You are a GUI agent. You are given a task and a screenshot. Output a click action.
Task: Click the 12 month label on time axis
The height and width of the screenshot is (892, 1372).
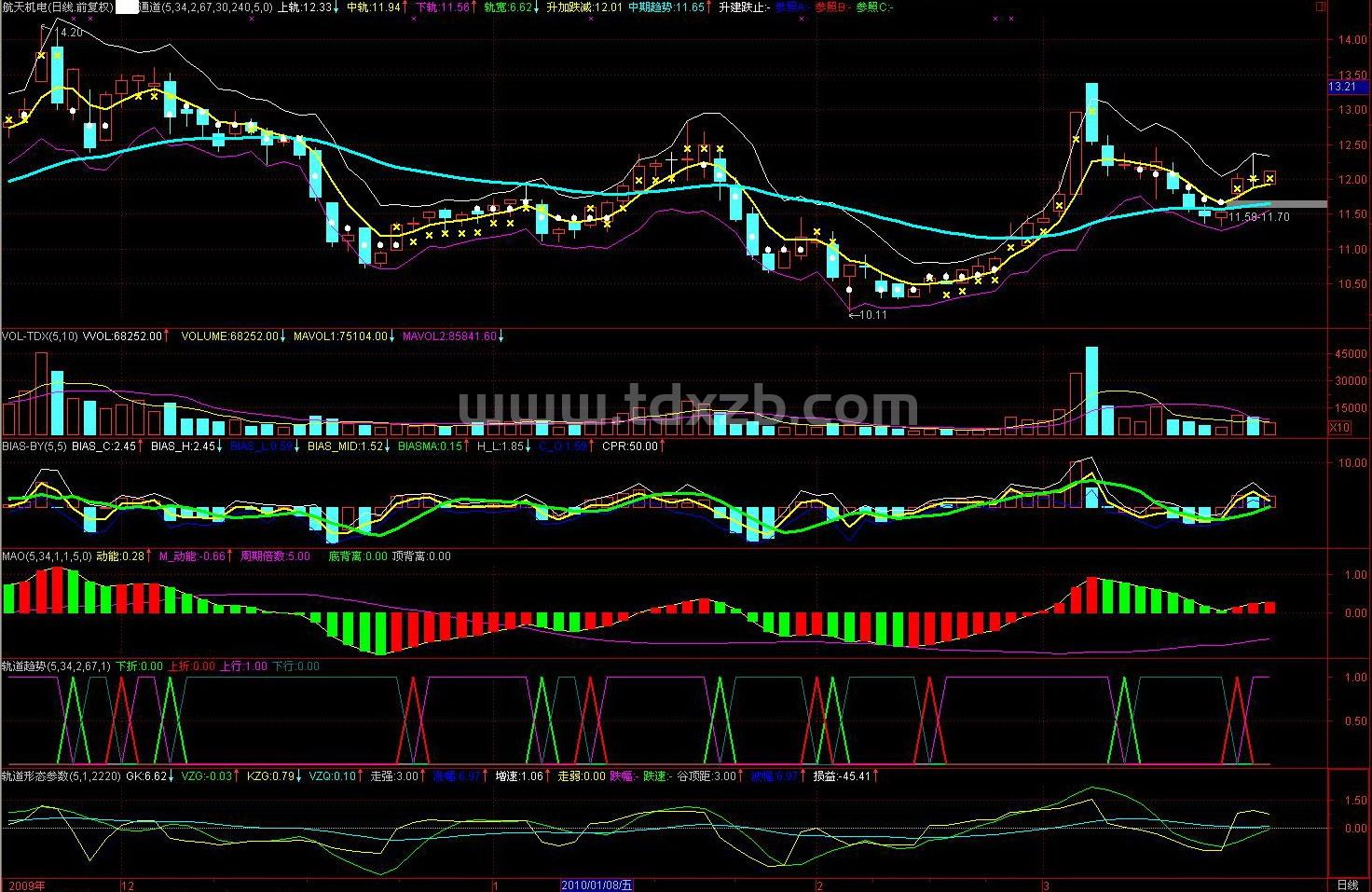(129, 885)
